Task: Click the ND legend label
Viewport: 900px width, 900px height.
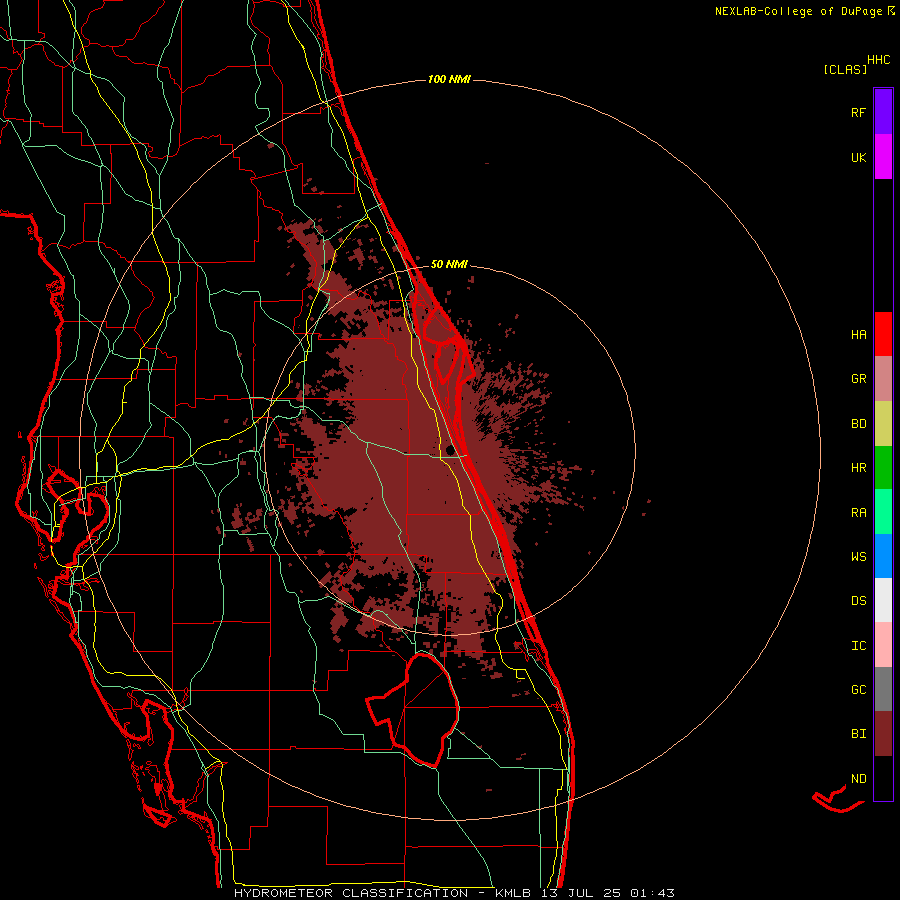Action: coord(858,779)
